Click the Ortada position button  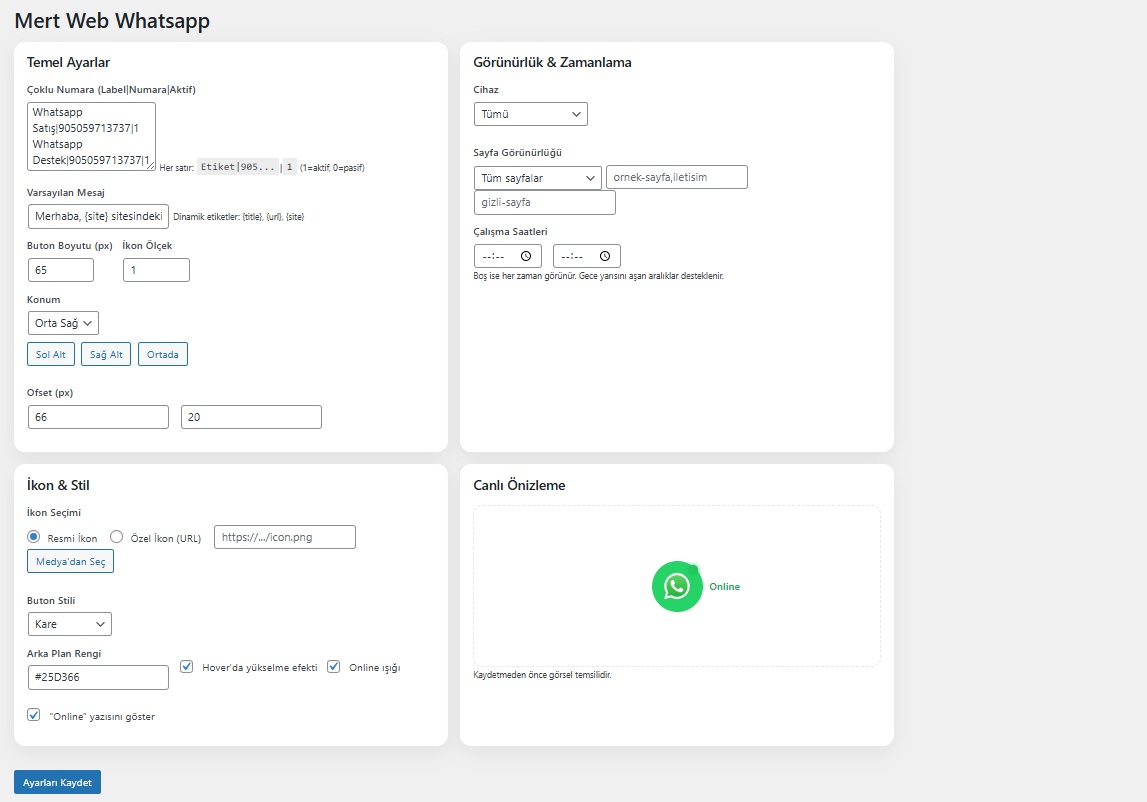[162, 354]
